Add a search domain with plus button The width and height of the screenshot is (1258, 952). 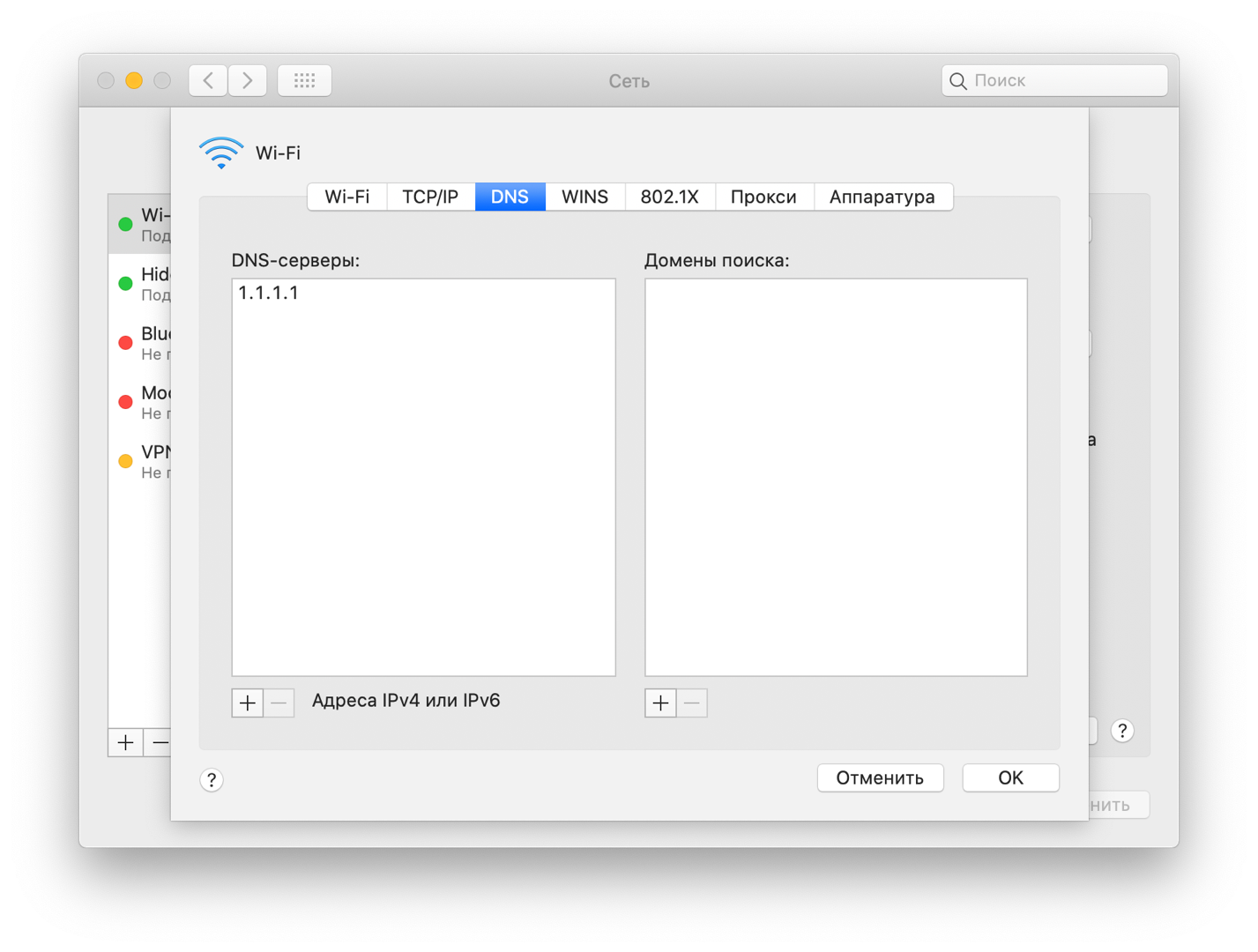(660, 703)
